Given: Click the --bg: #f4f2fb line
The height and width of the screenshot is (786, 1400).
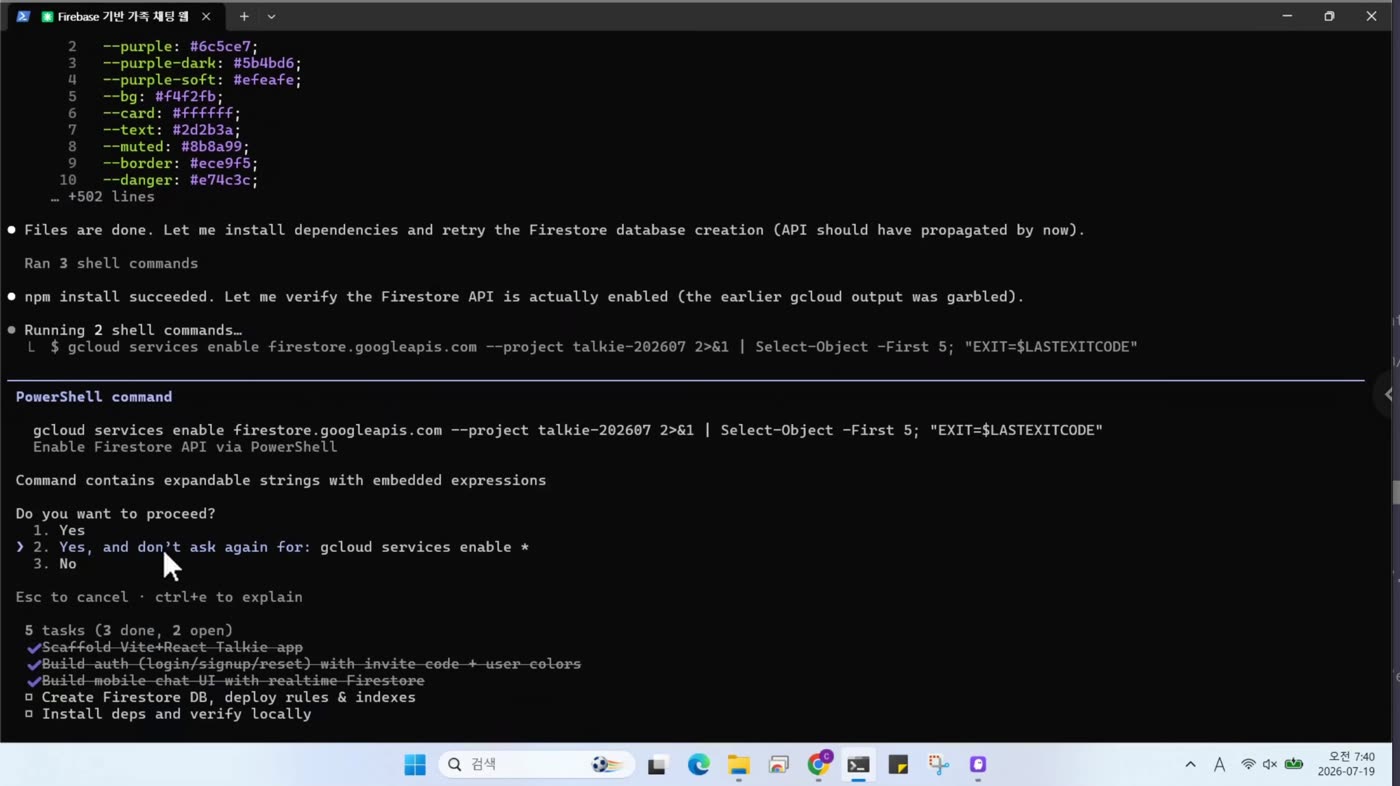Looking at the screenshot, I should click(163, 97).
